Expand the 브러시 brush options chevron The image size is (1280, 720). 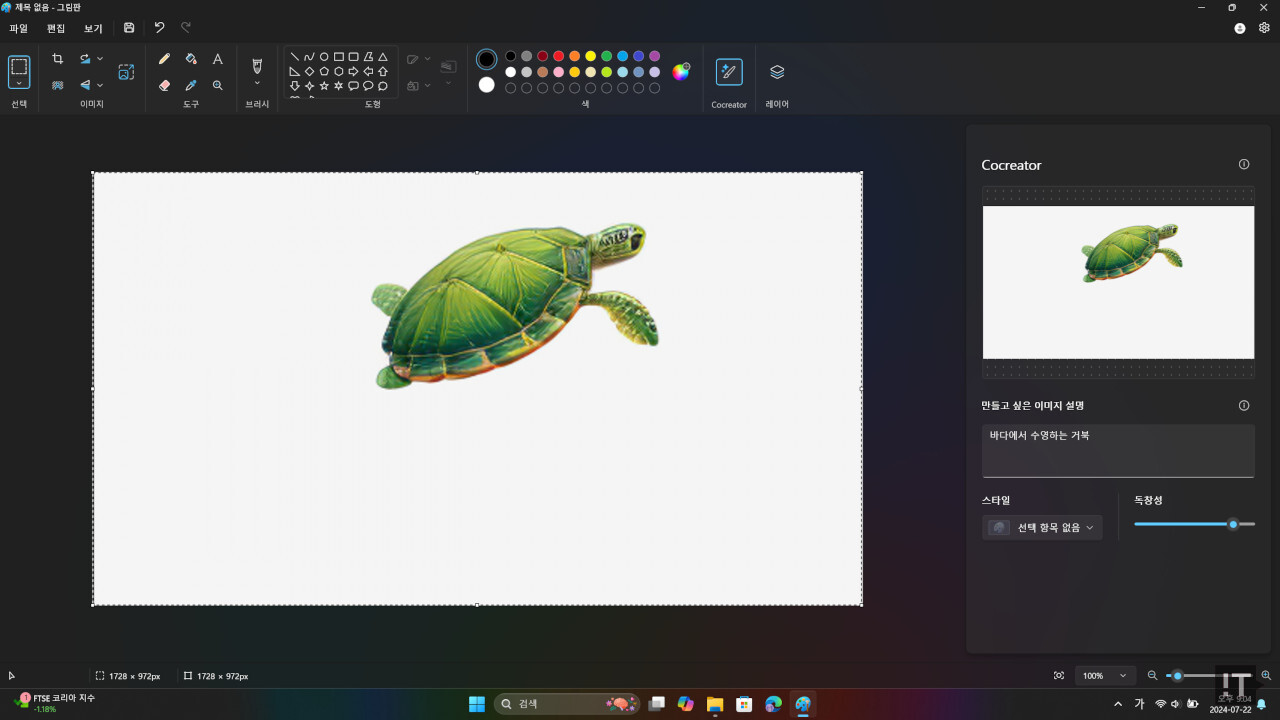(x=257, y=84)
